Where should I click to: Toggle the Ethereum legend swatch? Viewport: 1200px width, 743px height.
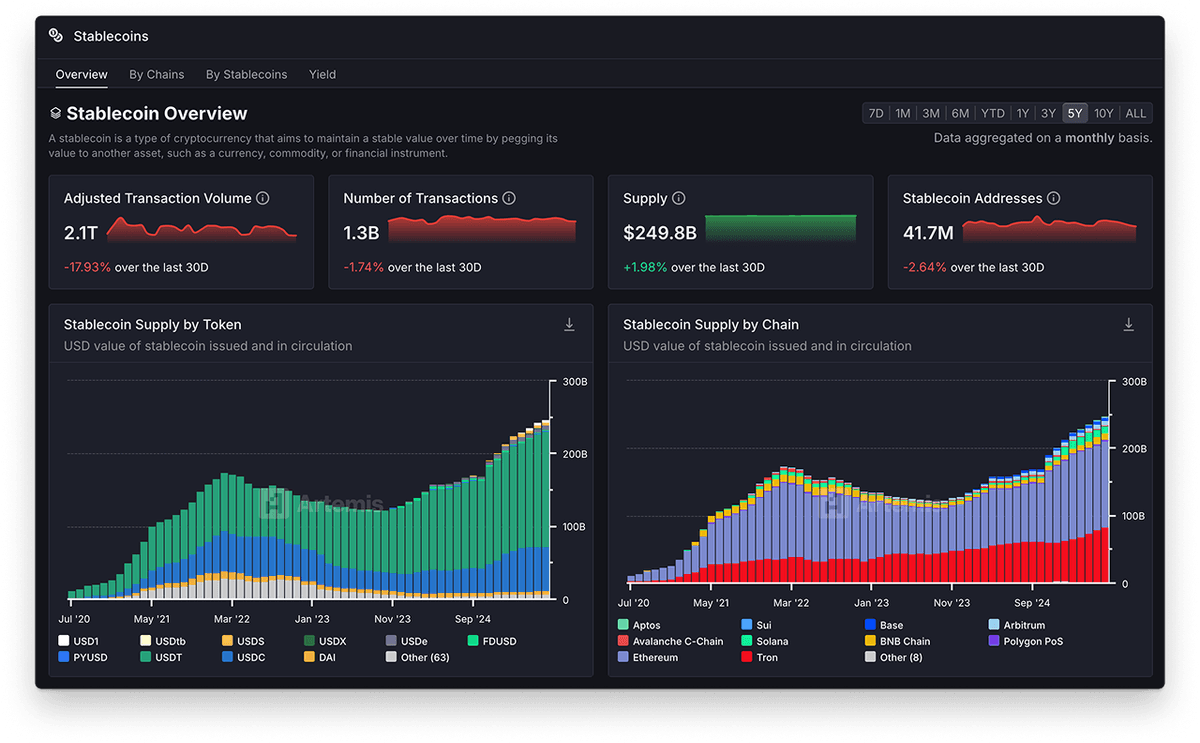point(623,657)
